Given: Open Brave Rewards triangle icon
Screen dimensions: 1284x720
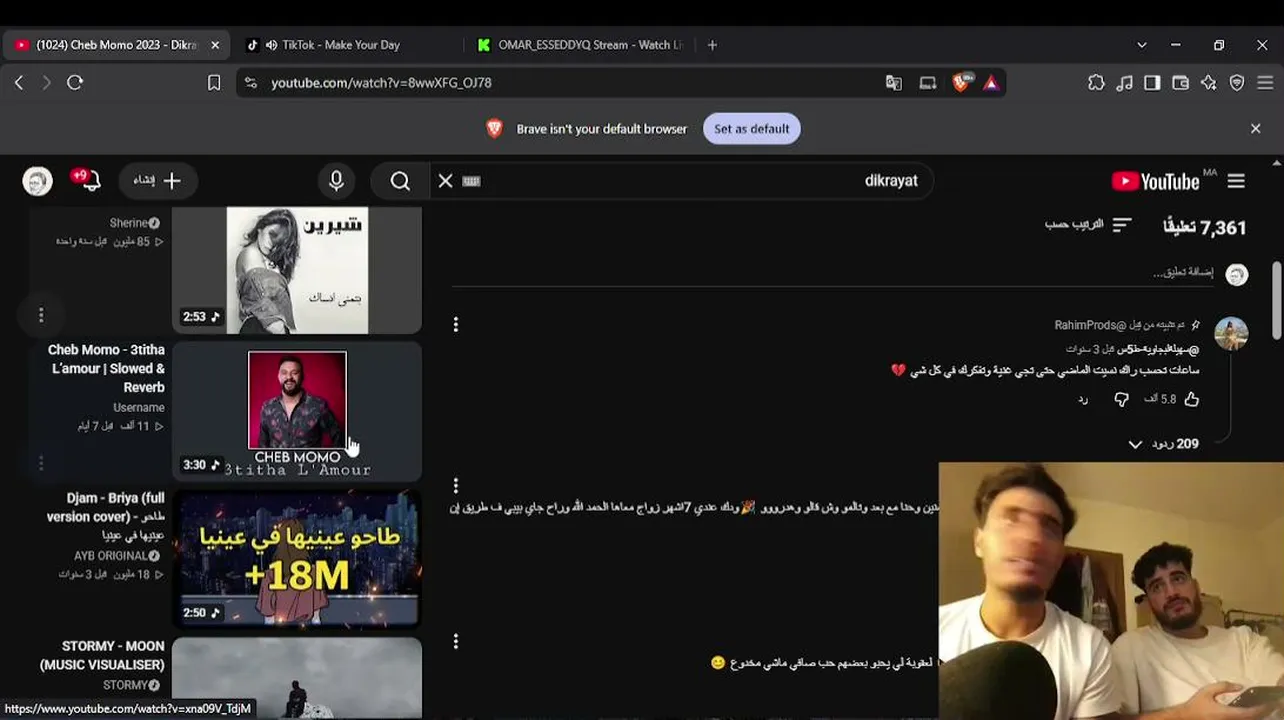Looking at the screenshot, I should pyautogui.click(x=991, y=83).
